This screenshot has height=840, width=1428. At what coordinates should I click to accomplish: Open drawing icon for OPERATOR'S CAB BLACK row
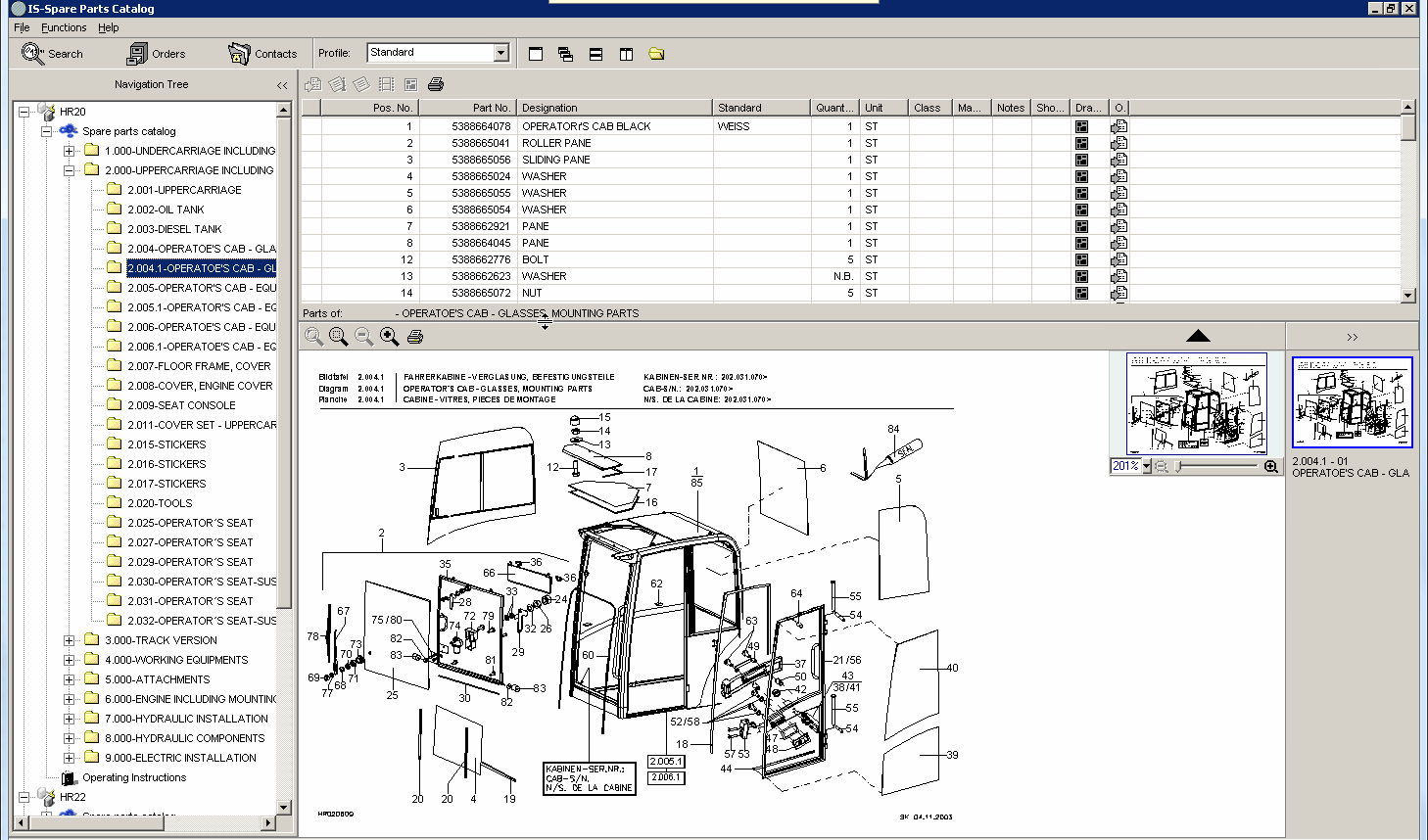point(1081,126)
